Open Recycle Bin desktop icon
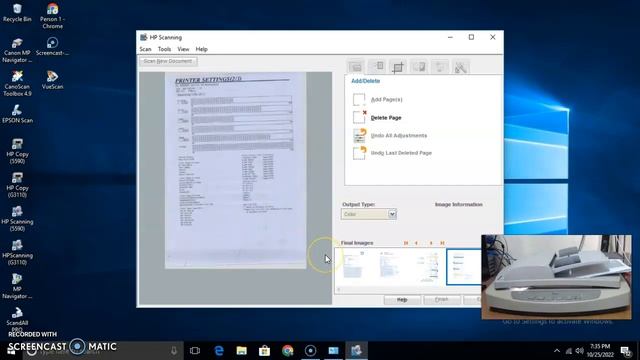The width and height of the screenshot is (640, 360). 17,13
